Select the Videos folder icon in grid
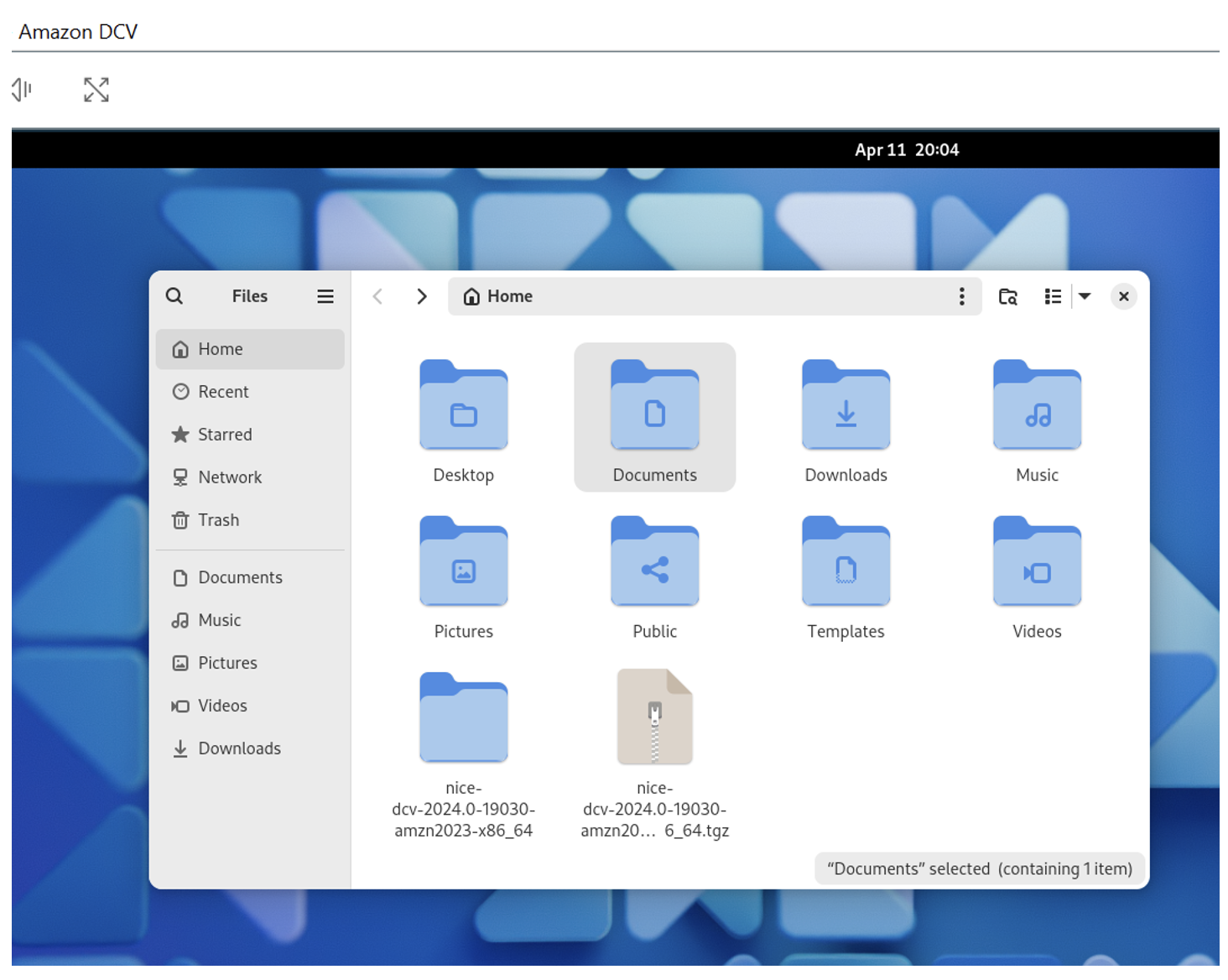The image size is (1228, 980). pyautogui.click(x=1038, y=561)
